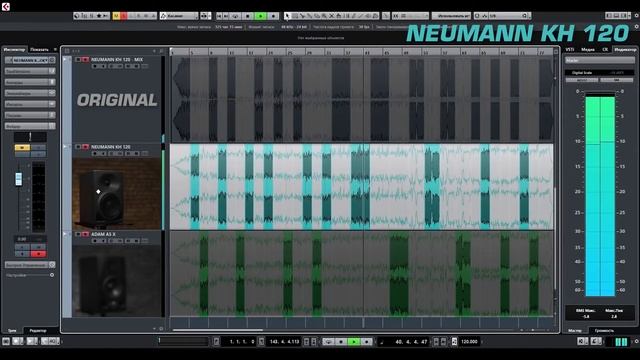Toggle the red record enable button in the inspector
640x360 pixels.
coord(38,254)
